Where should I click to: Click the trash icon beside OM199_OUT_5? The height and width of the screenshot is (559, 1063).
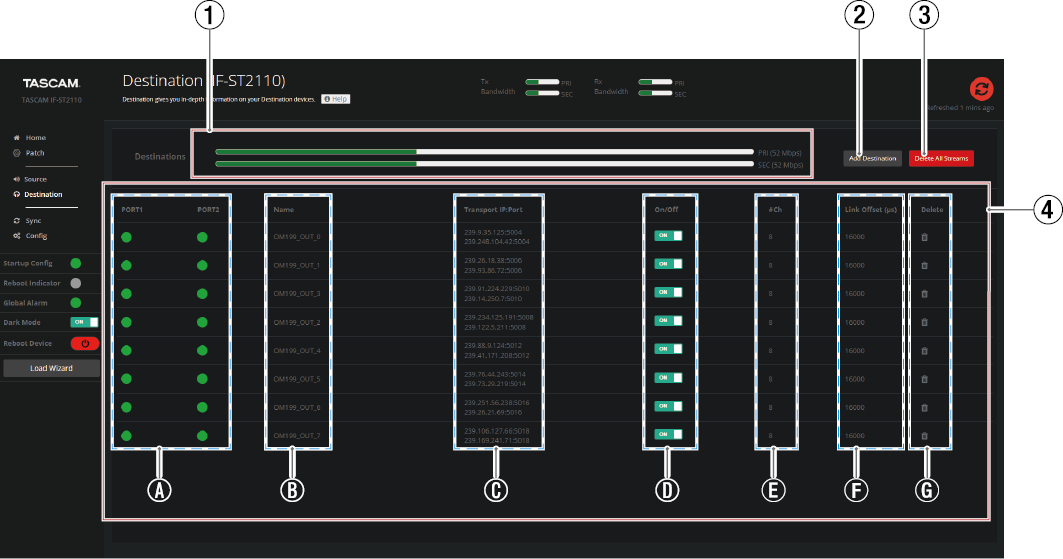pyautogui.click(x=924, y=379)
